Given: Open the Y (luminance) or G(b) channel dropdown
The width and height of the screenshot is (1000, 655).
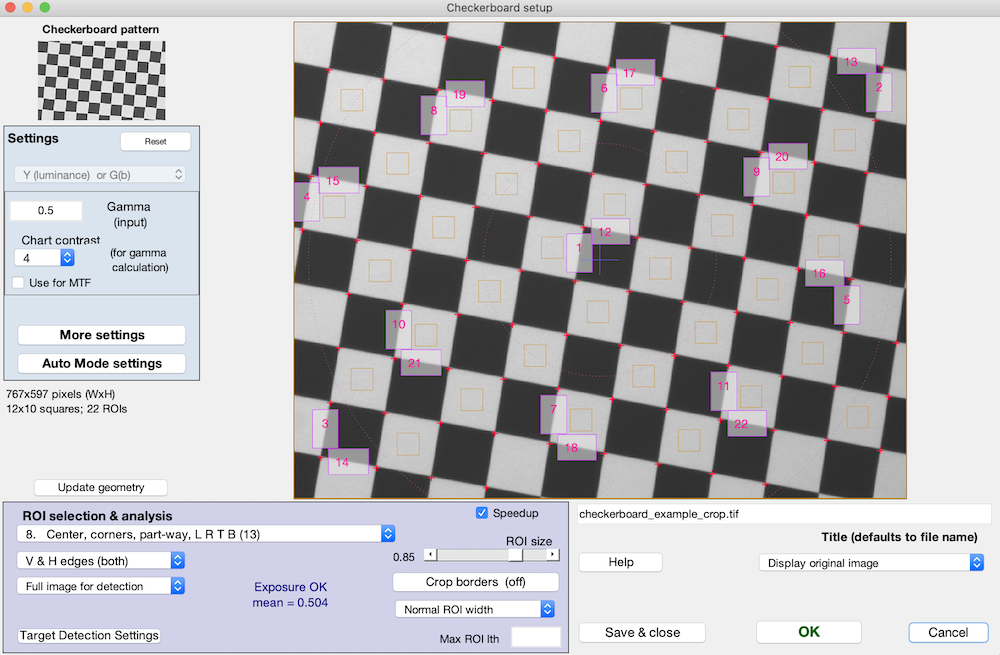Looking at the screenshot, I should click(x=100, y=175).
